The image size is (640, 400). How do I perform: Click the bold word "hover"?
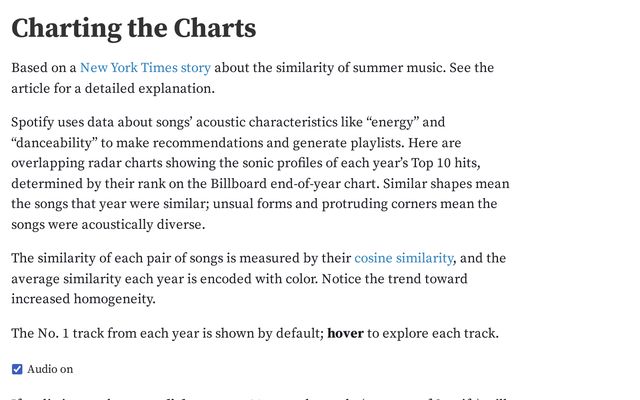coord(345,333)
